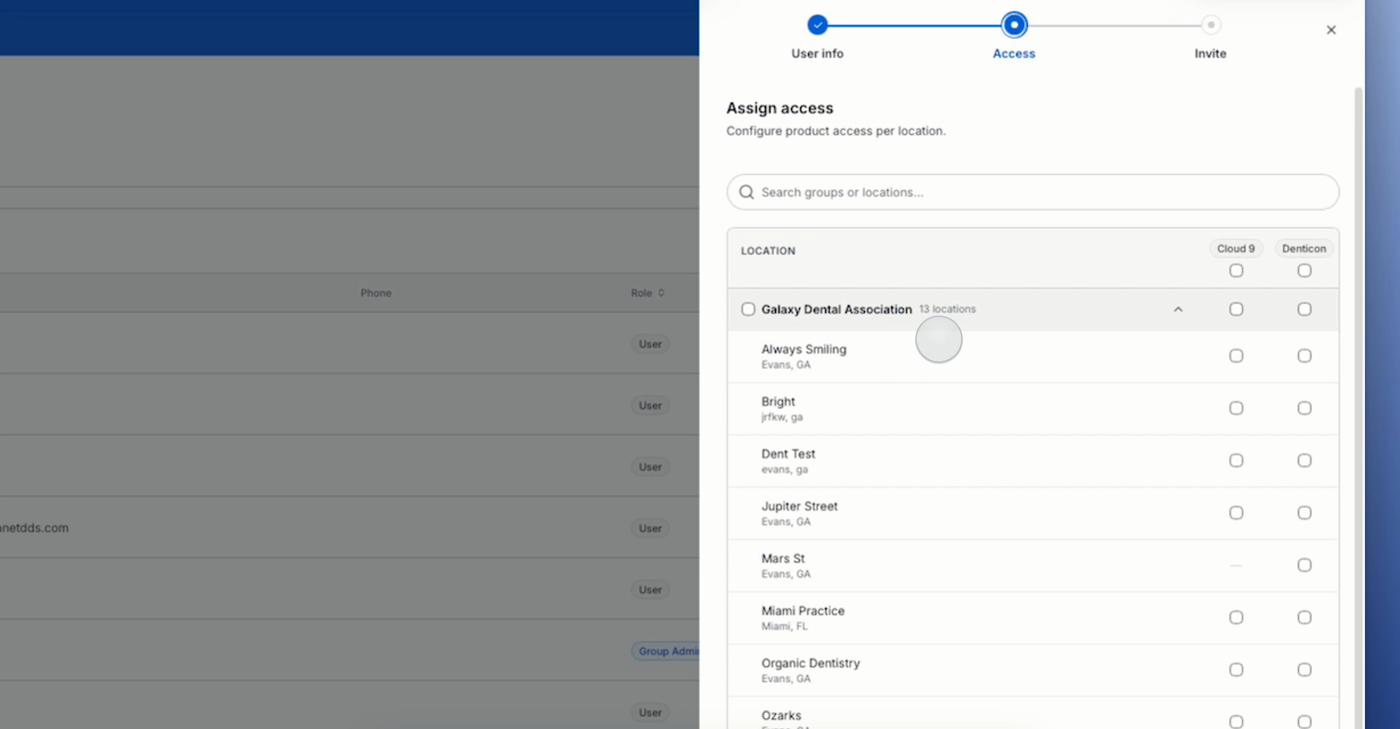Check Denticon column header checkbox
1400x729 pixels.
[x=1304, y=271]
